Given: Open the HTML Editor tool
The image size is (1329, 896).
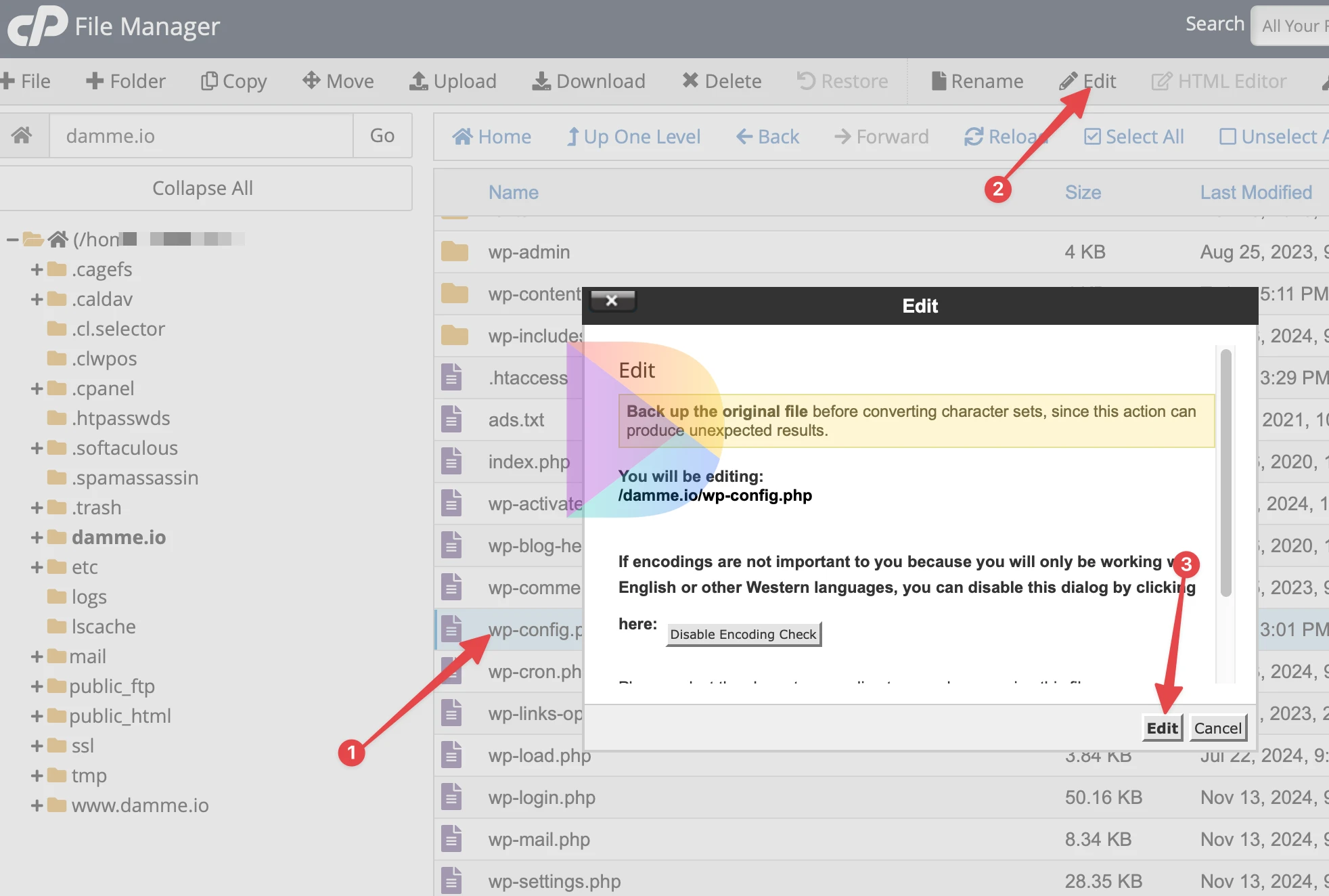Looking at the screenshot, I should pyautogui.click(x=1219, y=81).
